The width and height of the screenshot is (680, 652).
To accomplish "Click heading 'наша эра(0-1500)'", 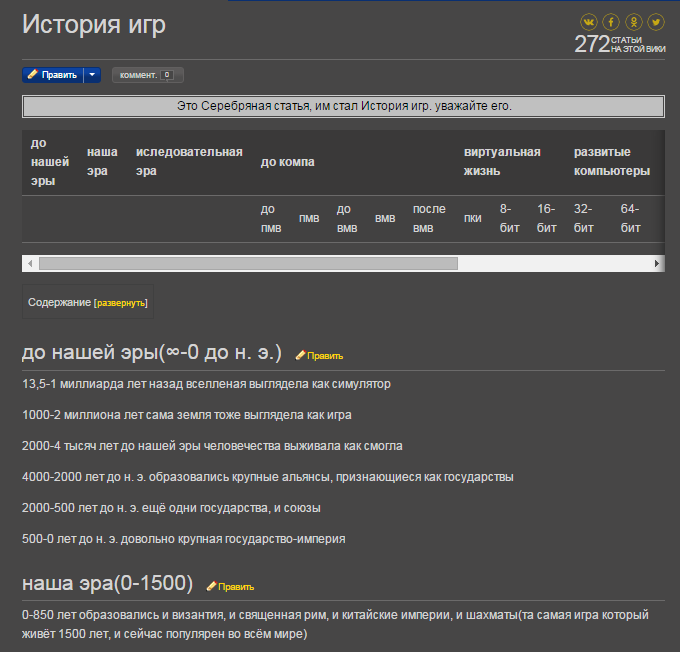I will tap(108, 583).
